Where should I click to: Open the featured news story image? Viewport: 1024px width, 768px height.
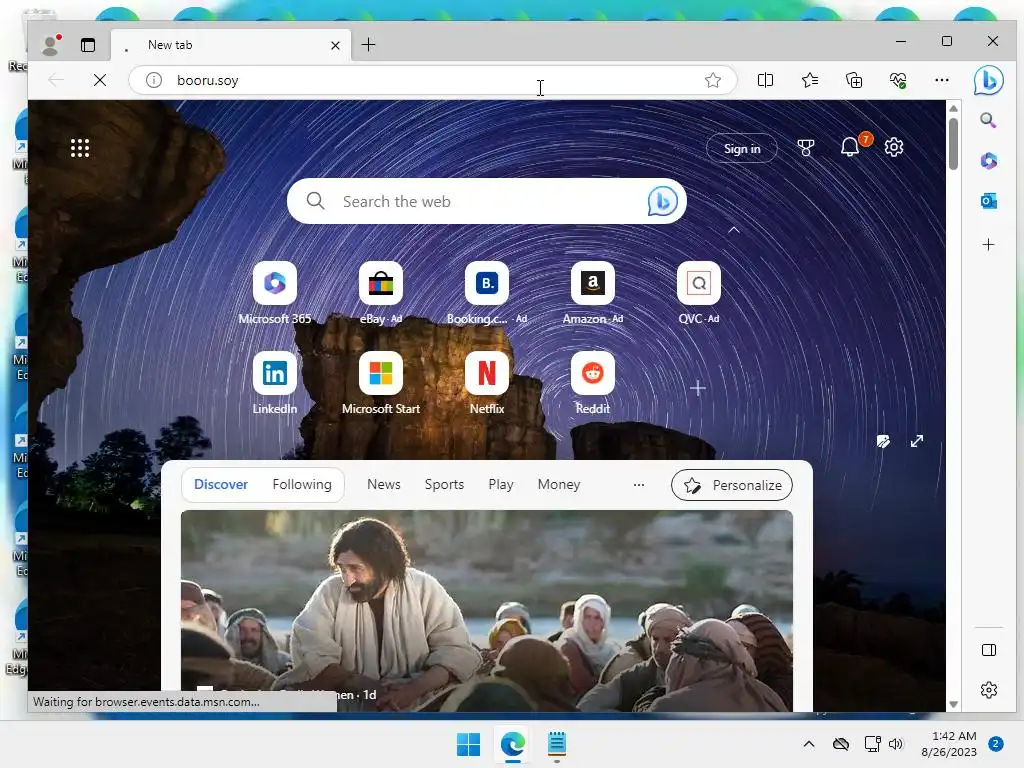487,611
